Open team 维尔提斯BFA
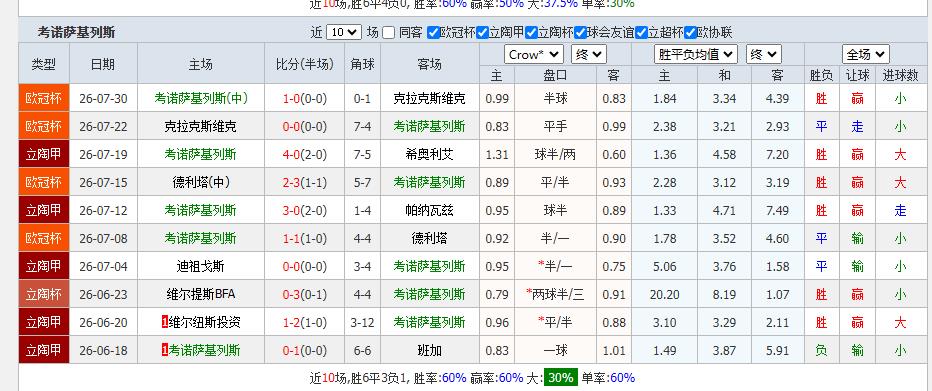 click(200, 294)
